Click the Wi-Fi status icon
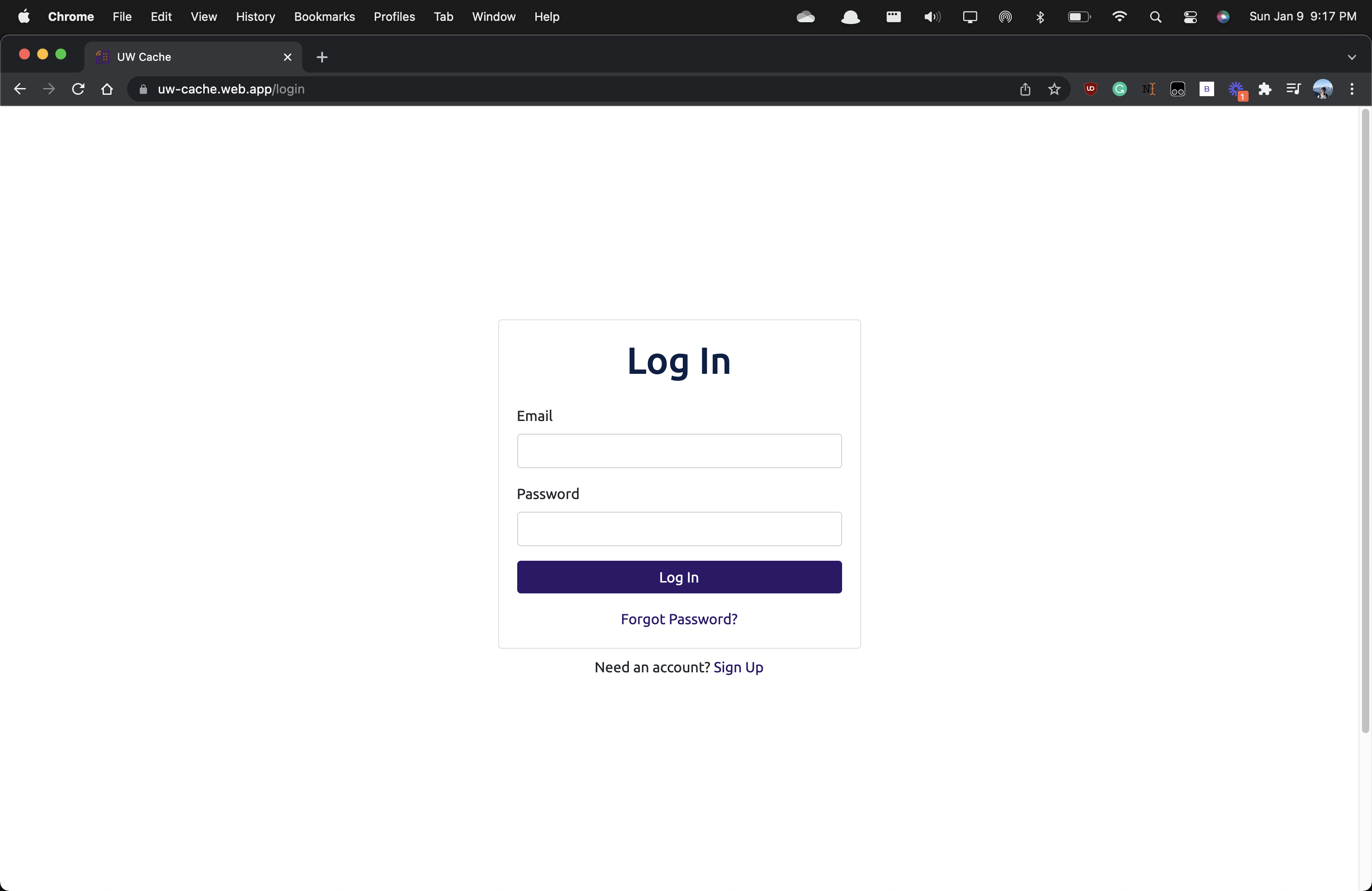This screenshot has height=891, width=1372. tap(1119, 17)
